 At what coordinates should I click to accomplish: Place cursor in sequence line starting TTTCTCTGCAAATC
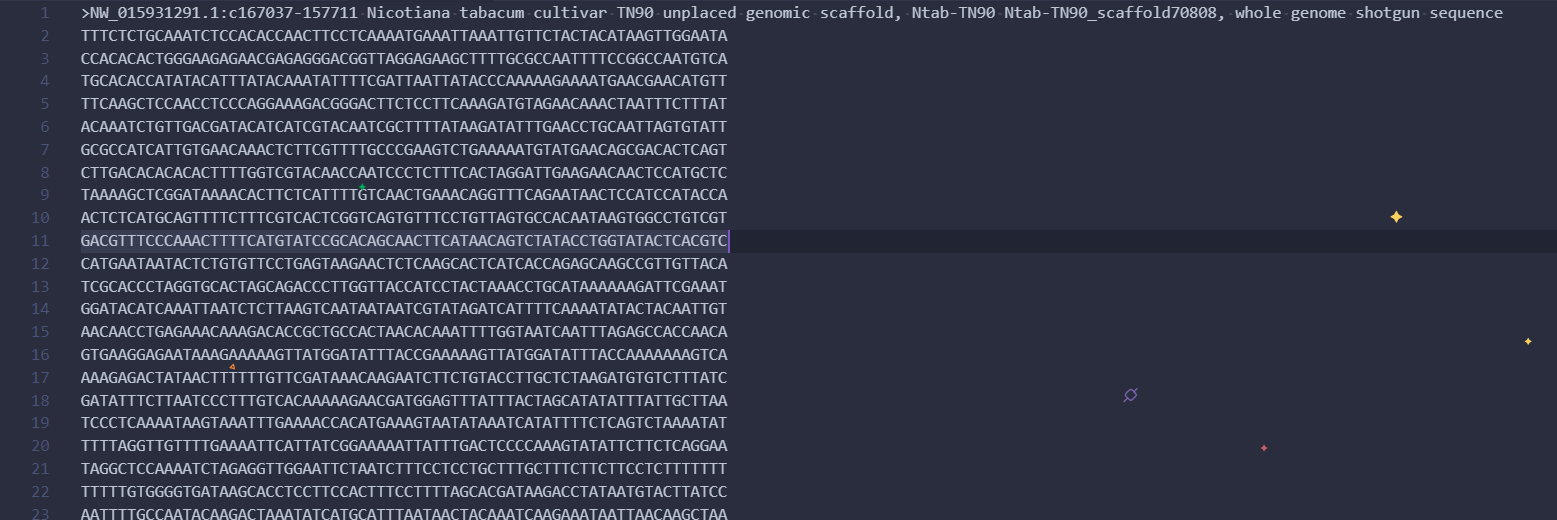pyautogui.click(x=404, y=36)
